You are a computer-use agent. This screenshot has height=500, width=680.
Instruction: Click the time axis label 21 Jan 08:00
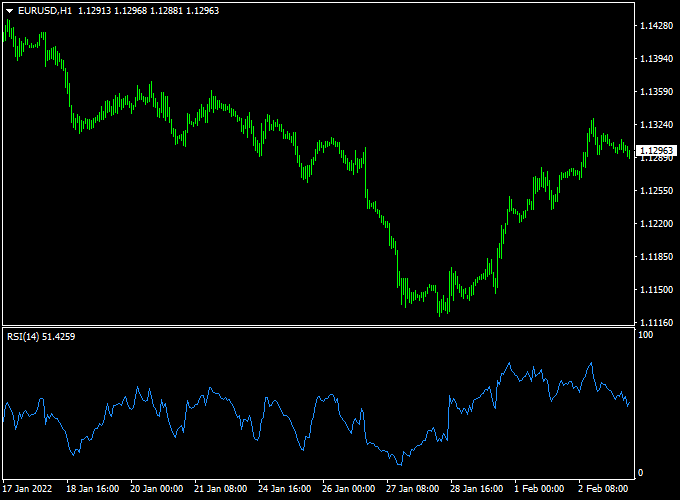(221, 489)
